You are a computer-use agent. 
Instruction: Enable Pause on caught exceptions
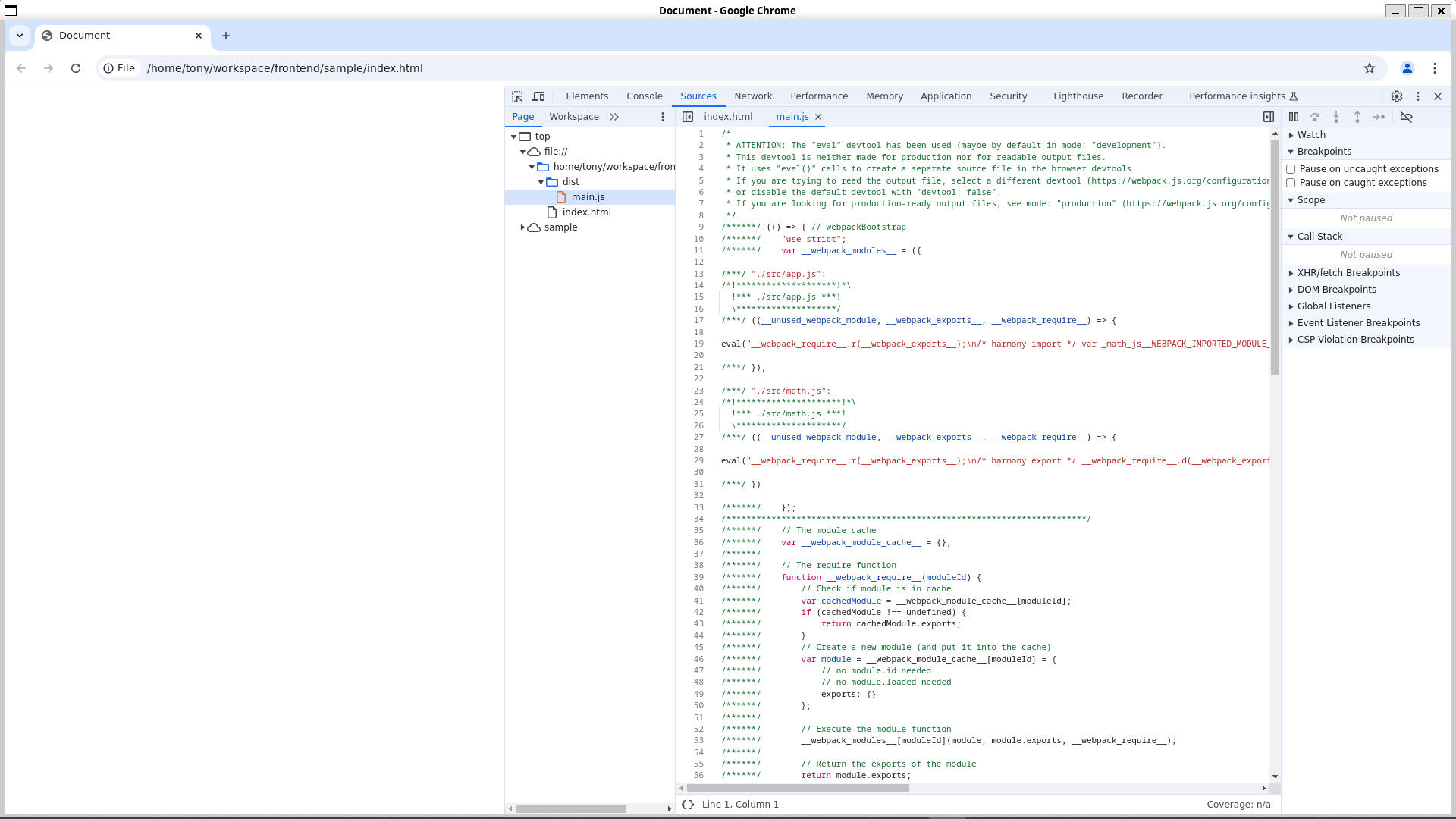point(1291,183)
